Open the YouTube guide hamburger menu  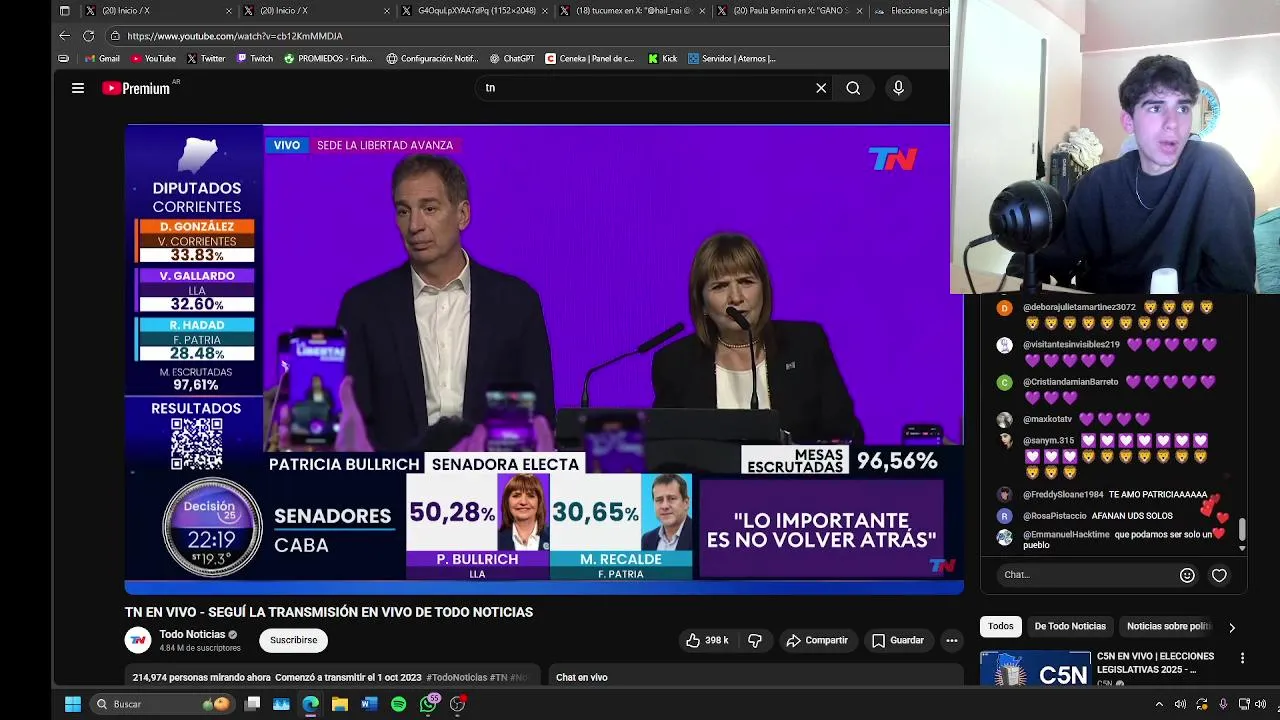(77, 88)
